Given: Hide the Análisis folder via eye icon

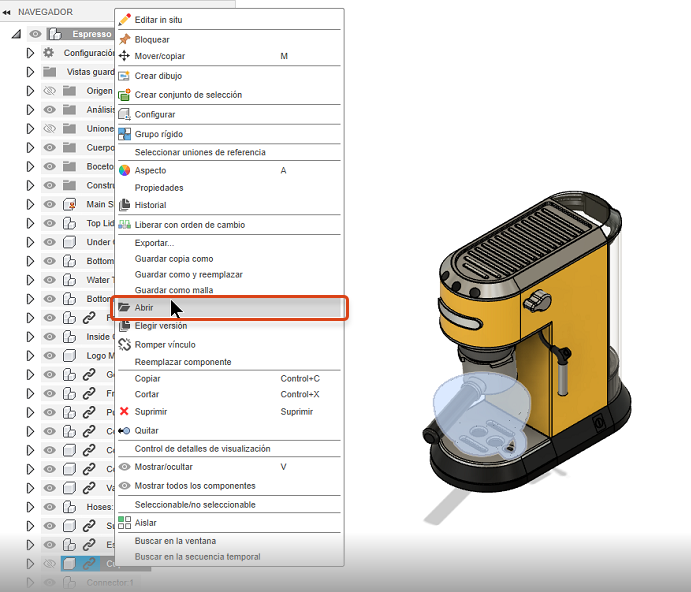Looking at the screenshot, I should click(50, 110).
